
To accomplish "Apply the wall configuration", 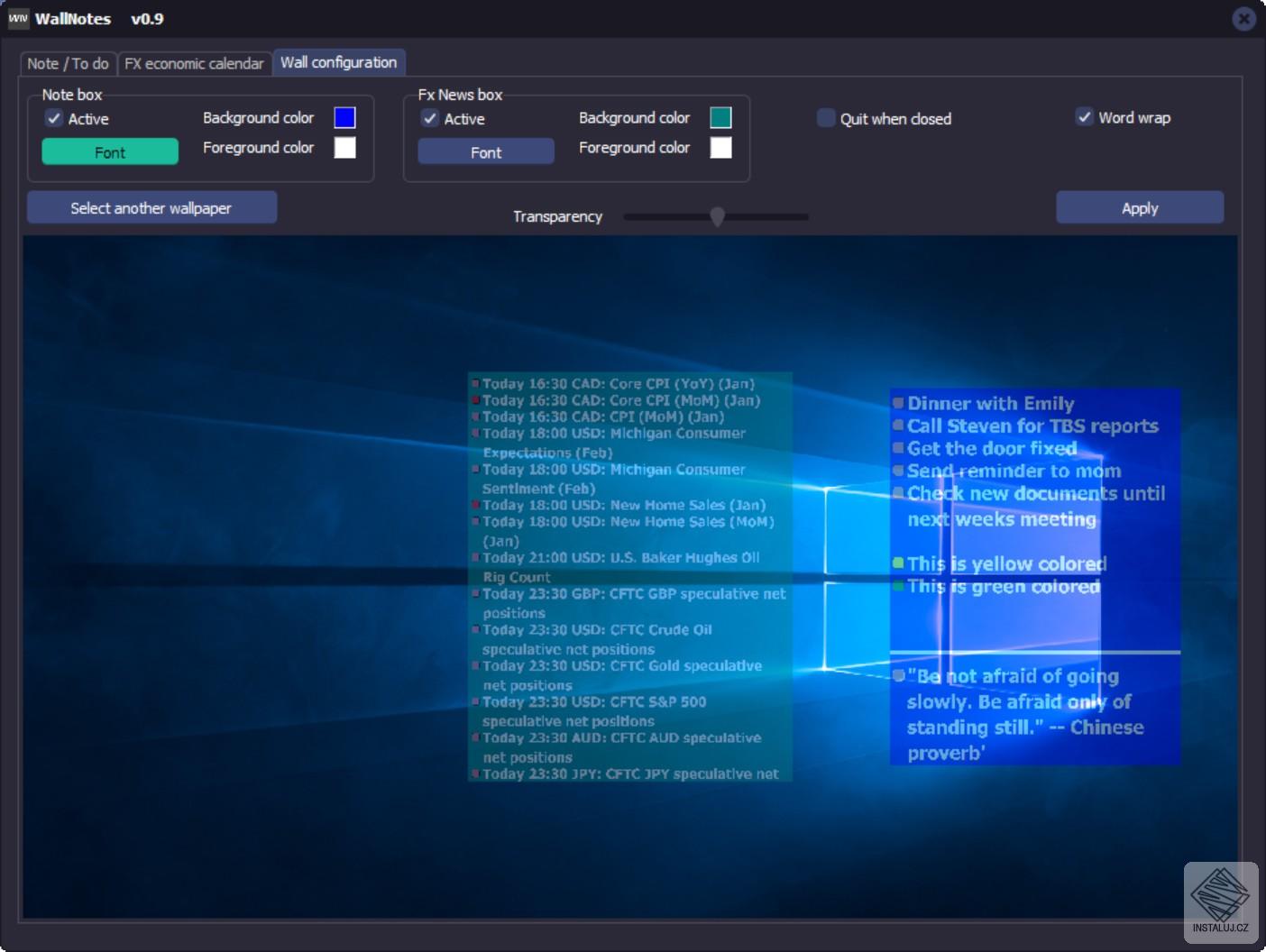I will tap(1140, 207).
